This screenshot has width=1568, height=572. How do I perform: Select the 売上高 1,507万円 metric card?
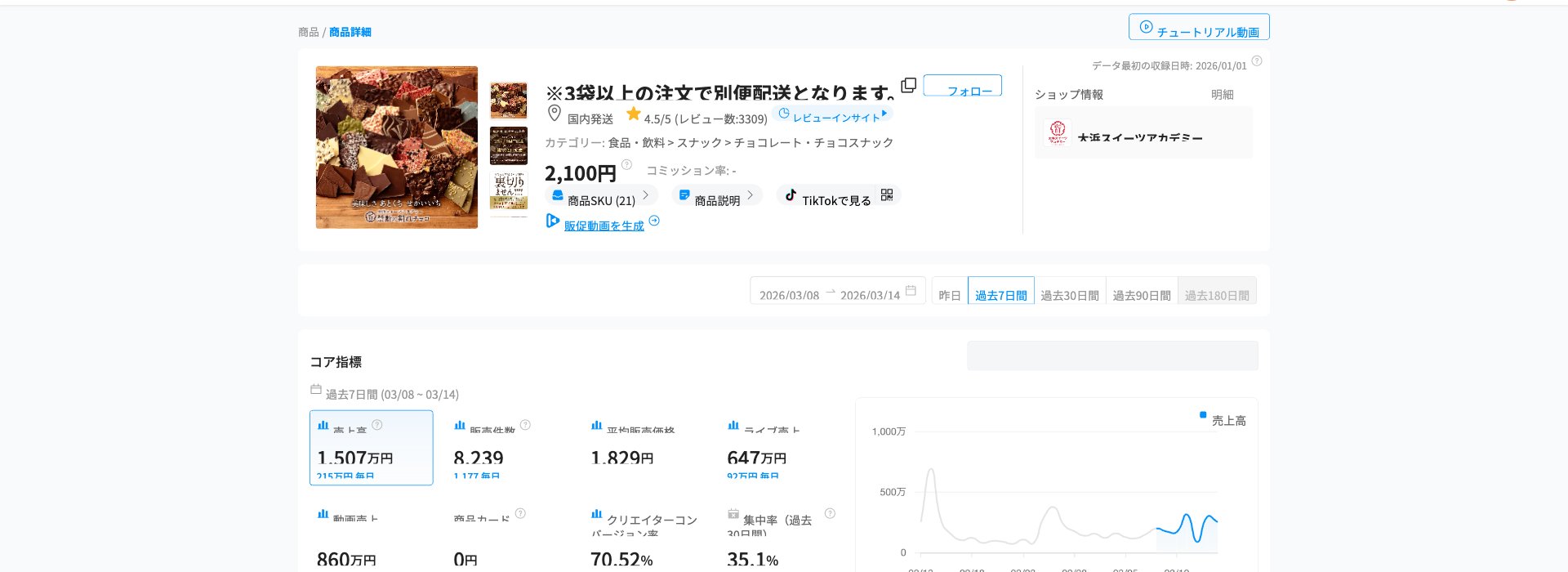click(x=372, y=448)
